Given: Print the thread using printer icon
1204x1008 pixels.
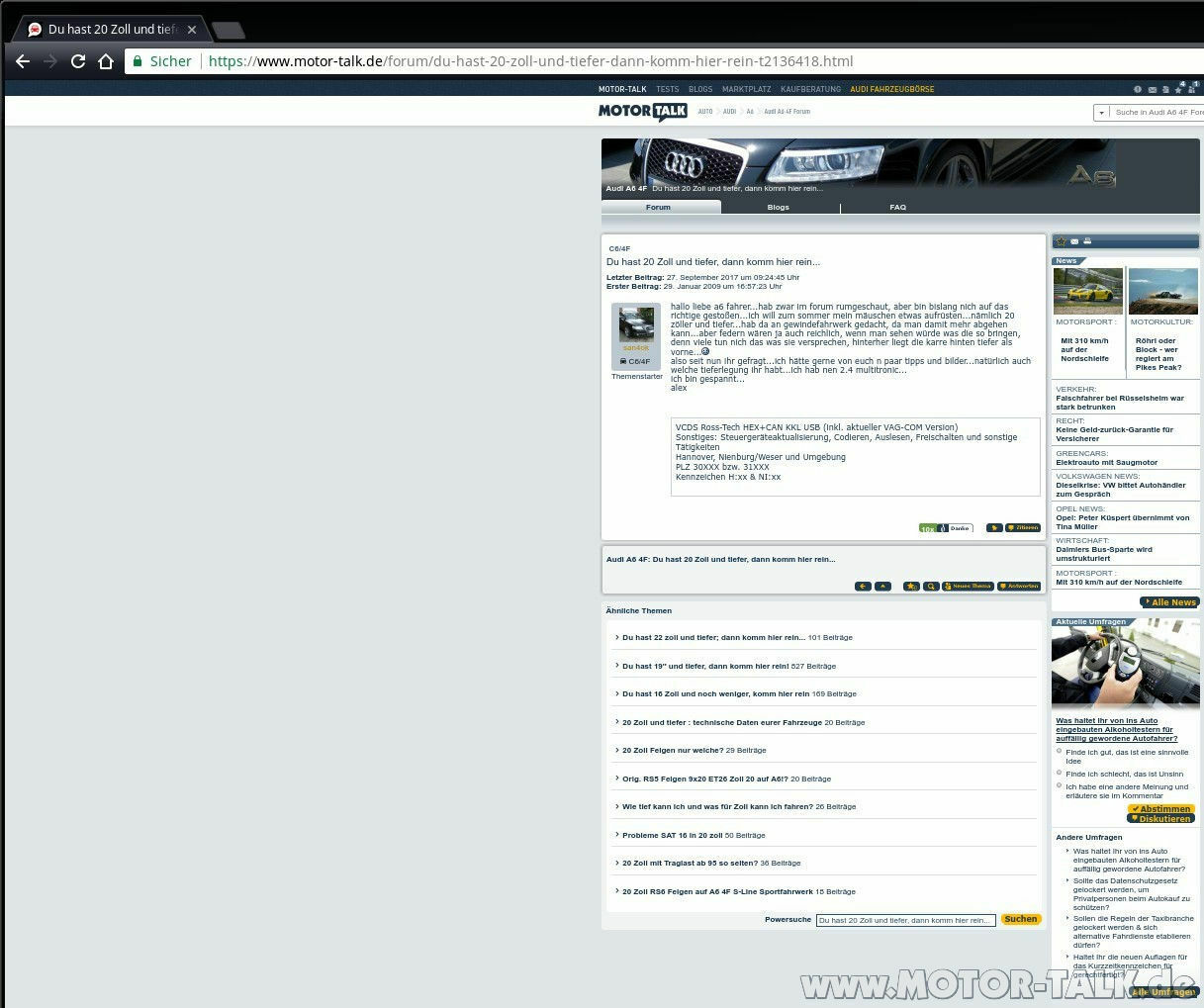Looking at the screenshot, I should click(x=1085, y=240).
